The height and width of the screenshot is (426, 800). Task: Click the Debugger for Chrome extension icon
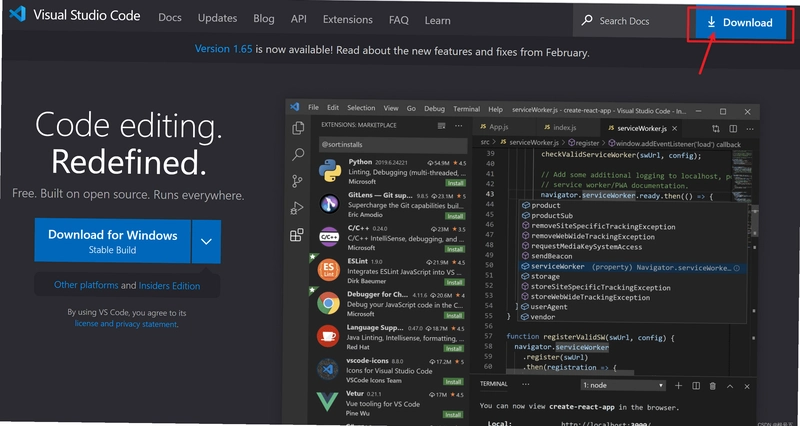click(329, 304)
